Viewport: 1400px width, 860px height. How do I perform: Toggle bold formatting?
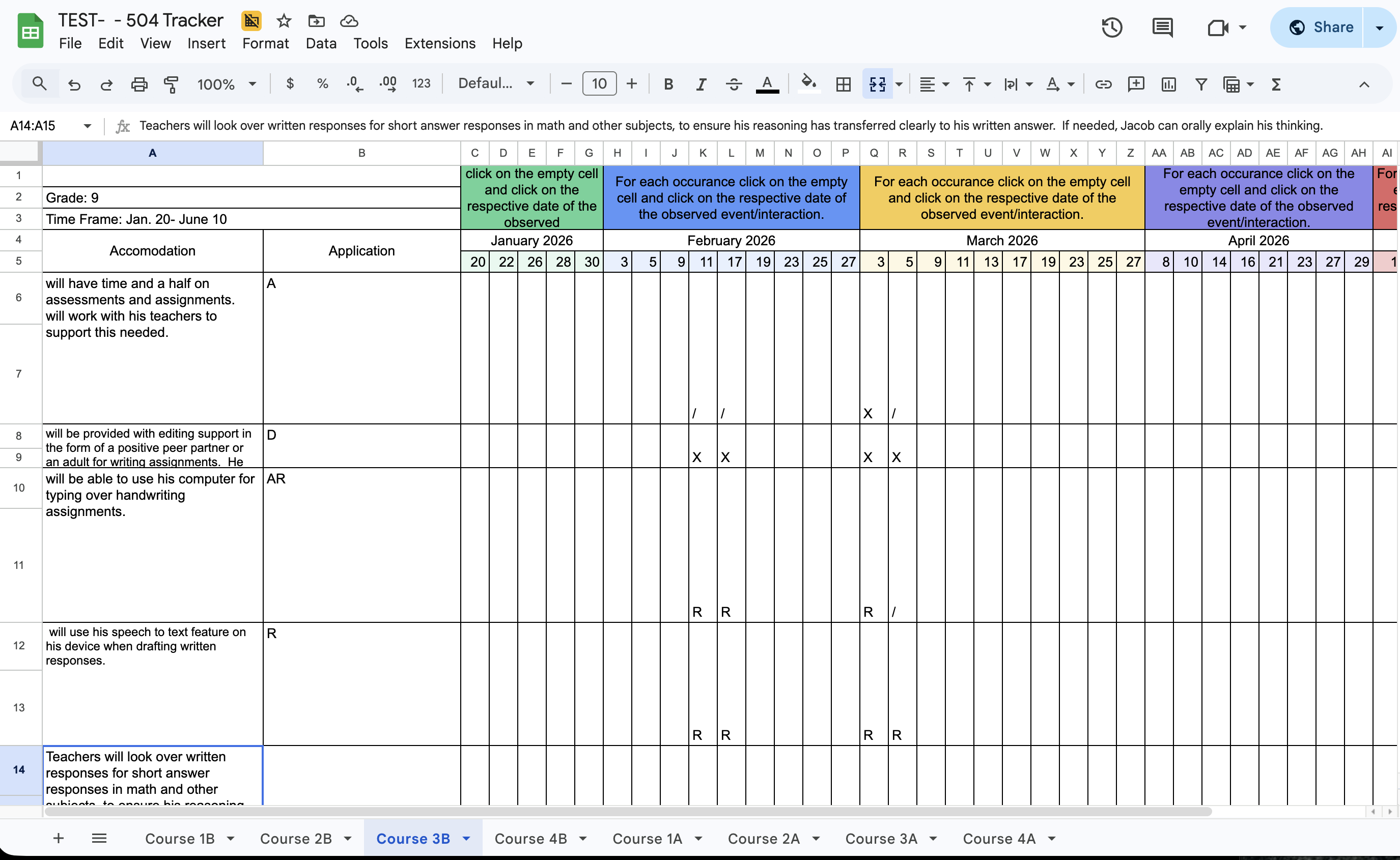pyautogui.click(x=668, y=84)
